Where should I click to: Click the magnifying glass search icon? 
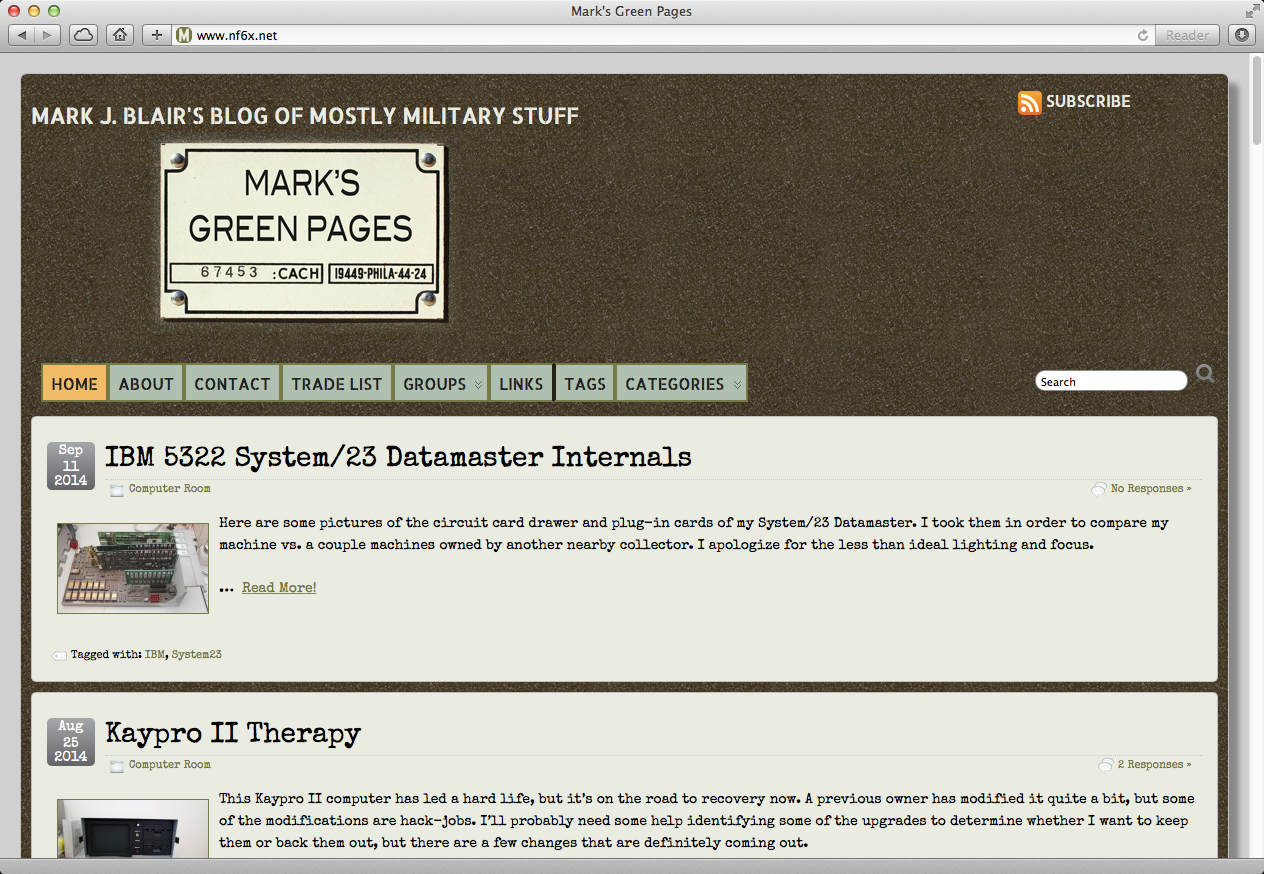(1205, 374)
